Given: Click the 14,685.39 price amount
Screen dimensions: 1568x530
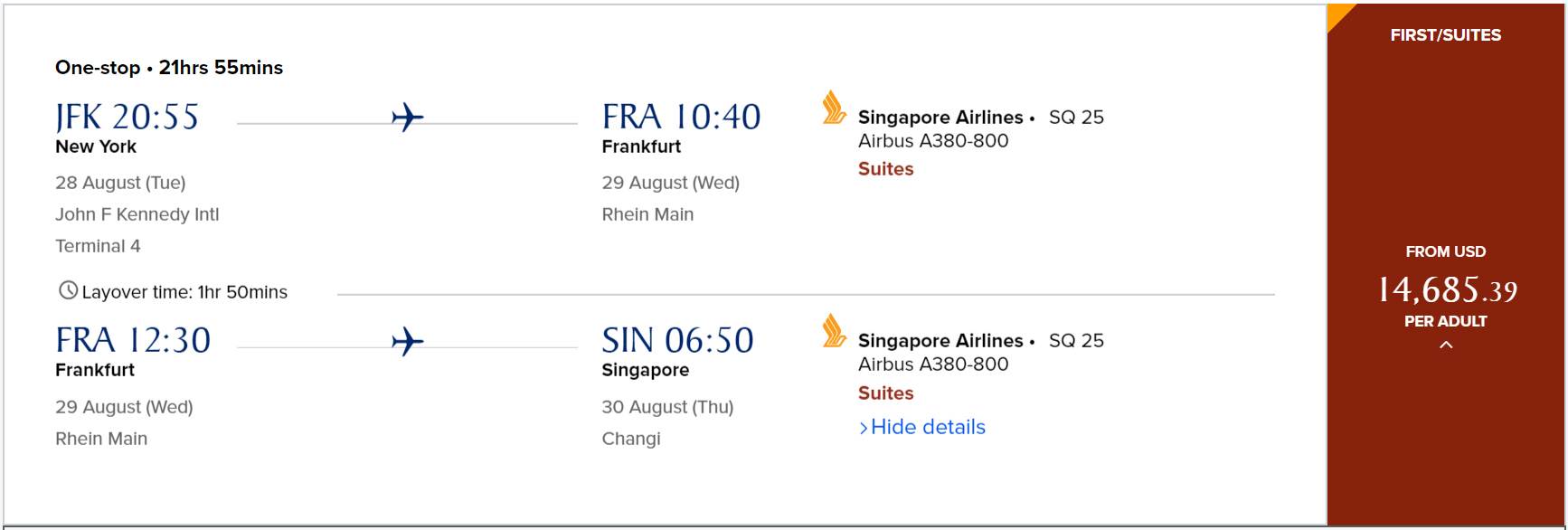Looking at the screenshot, I should pyautogui.click(x=1447, y=290).
